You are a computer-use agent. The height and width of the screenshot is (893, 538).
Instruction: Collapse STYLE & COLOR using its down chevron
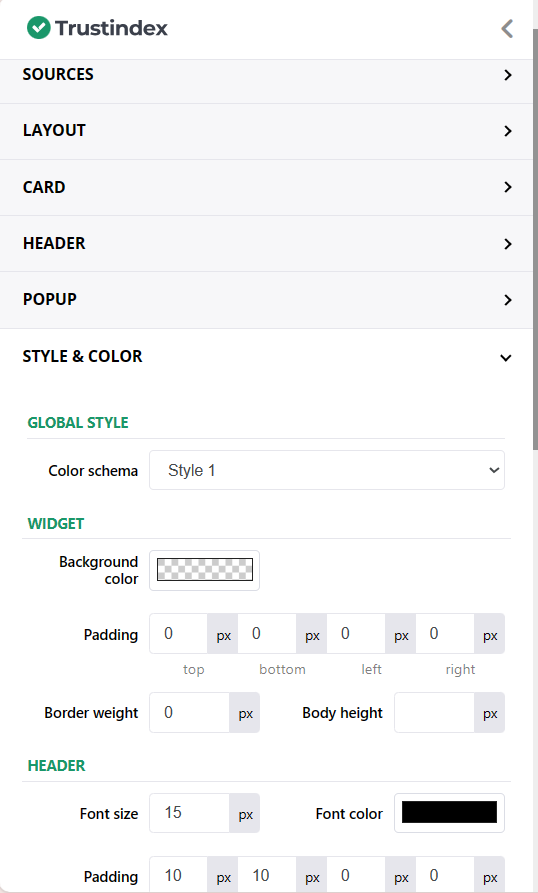(x=506, y=358)
